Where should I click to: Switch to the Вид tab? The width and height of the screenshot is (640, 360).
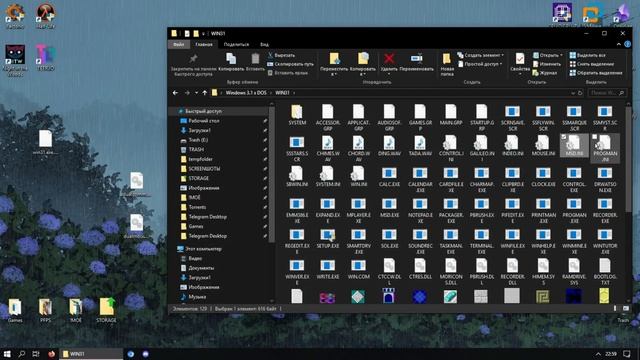pyautogui.click(x=264, y=44)
